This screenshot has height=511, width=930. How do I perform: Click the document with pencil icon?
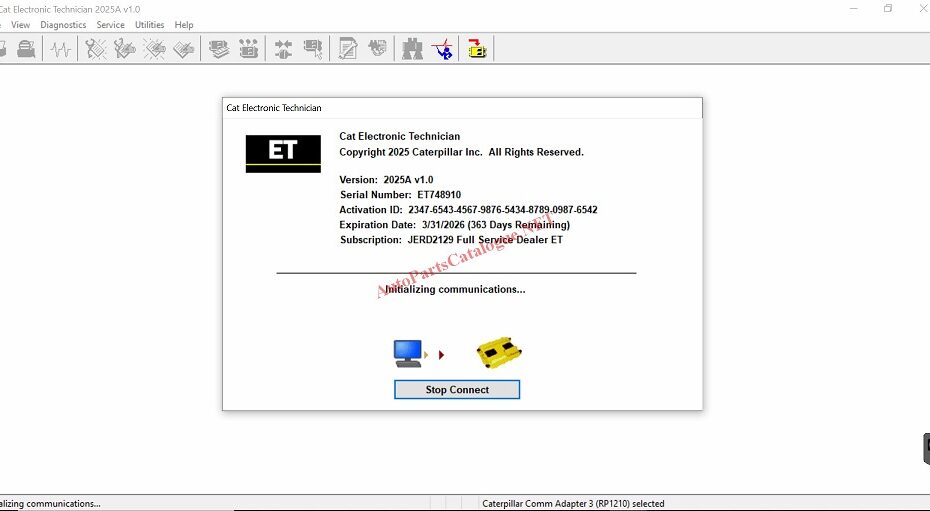(348, 49)
